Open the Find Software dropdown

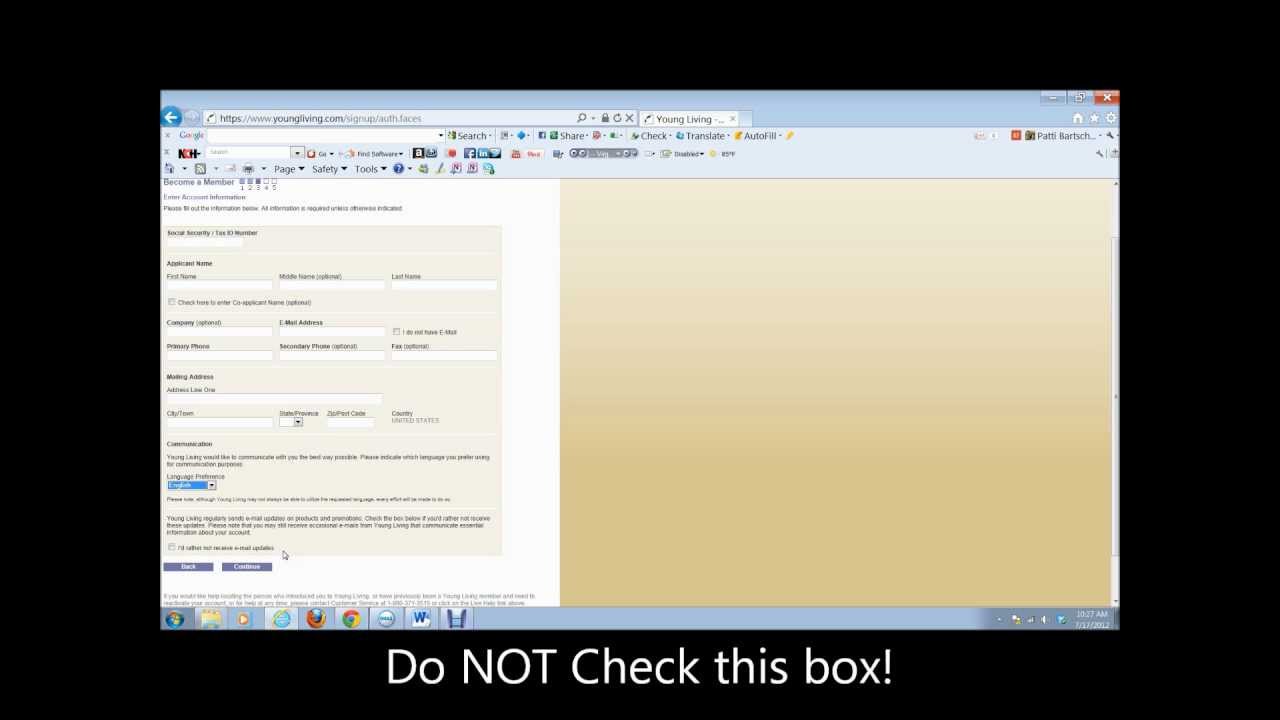tap(375, 154)
